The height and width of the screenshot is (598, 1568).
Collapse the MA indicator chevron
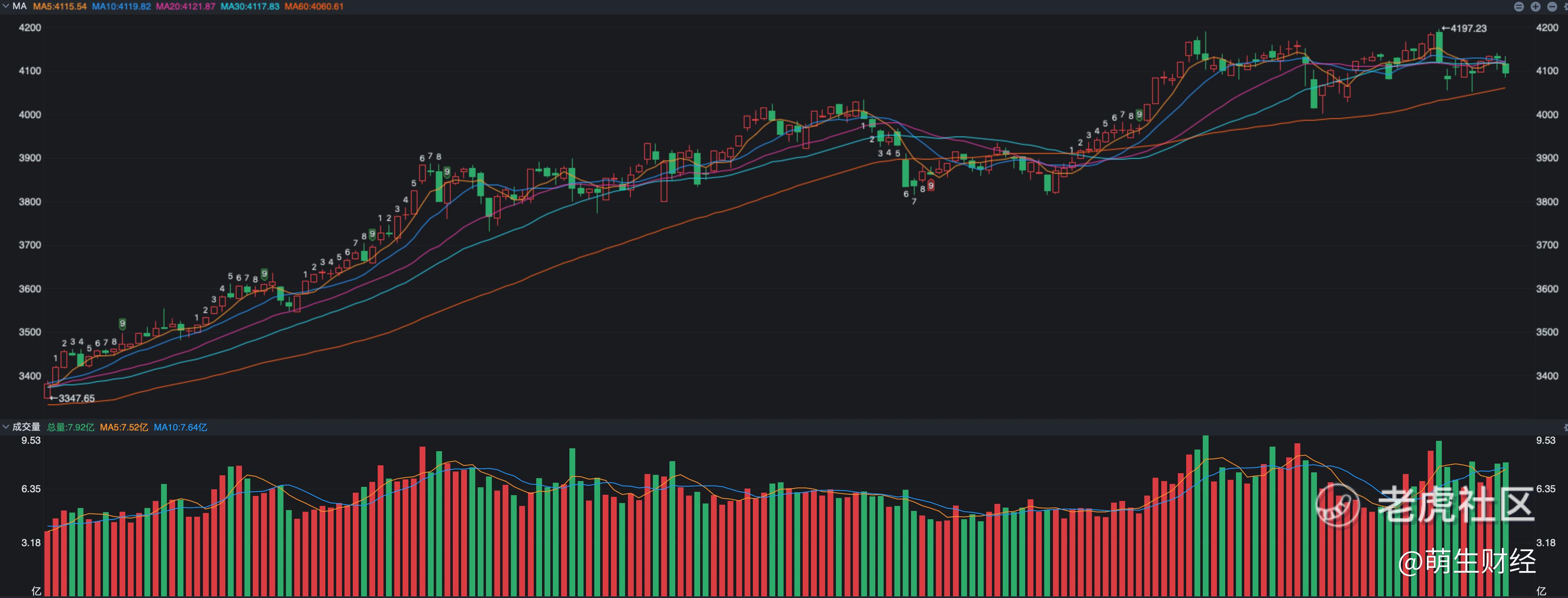[6, 6]
